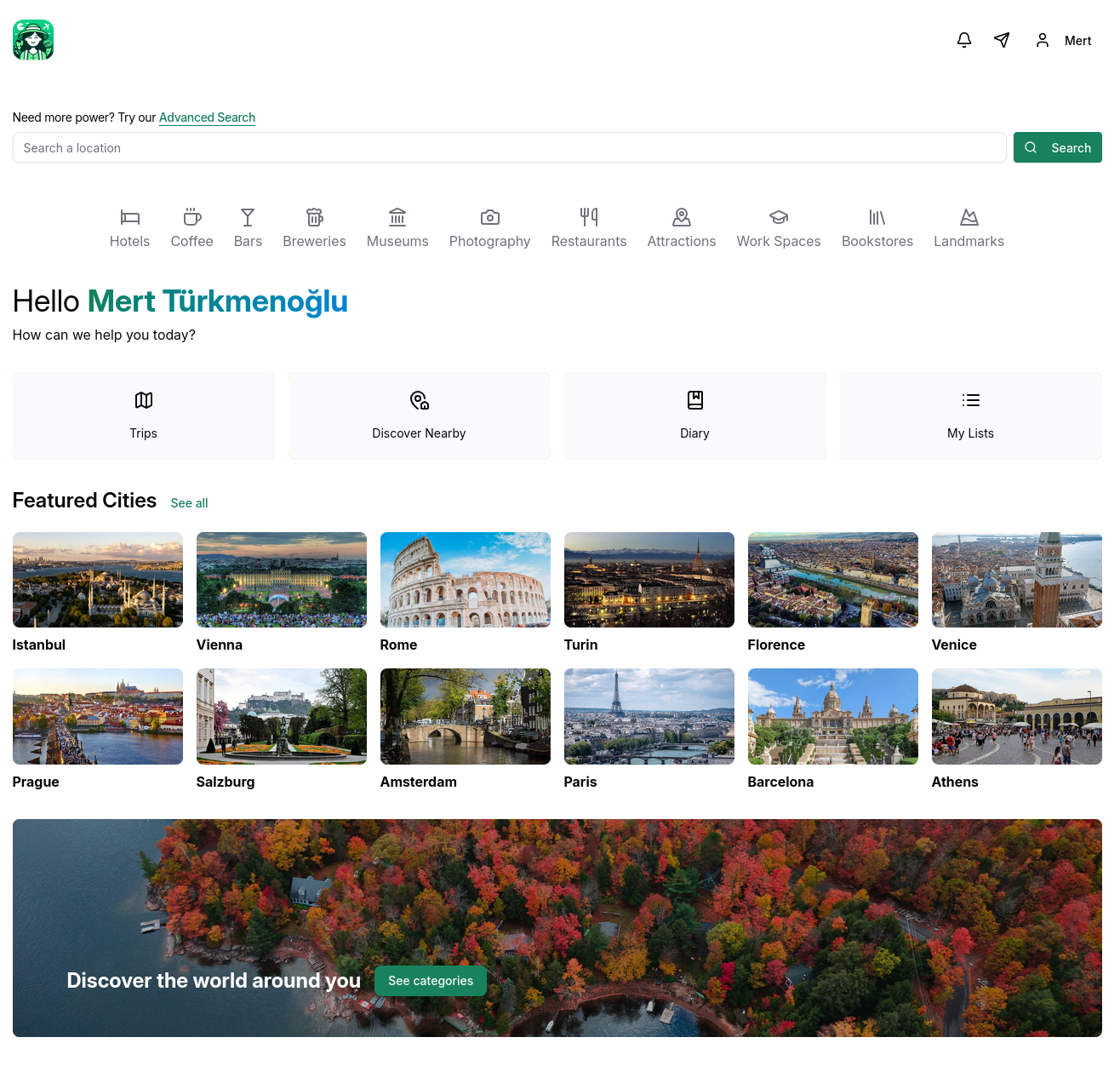Click the Istanbul city name
Image resolution: width=1120 pixels, height=1066 pixels.
(x=39, y=645)
